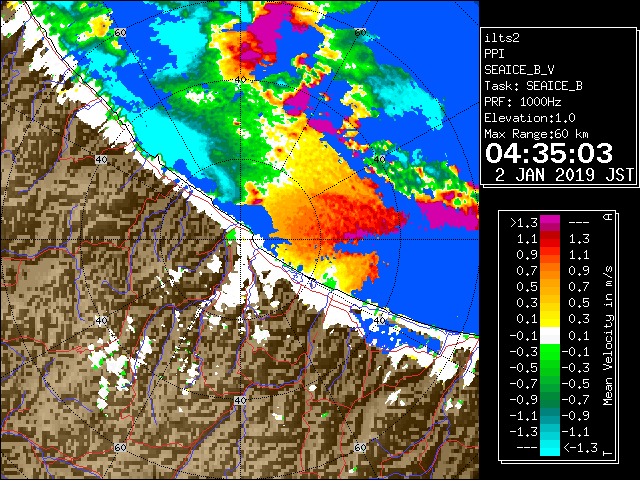Click the "Max Range:60 km" text
The image size is (640, 480).
pyautogui.click(x=537, y=134)
